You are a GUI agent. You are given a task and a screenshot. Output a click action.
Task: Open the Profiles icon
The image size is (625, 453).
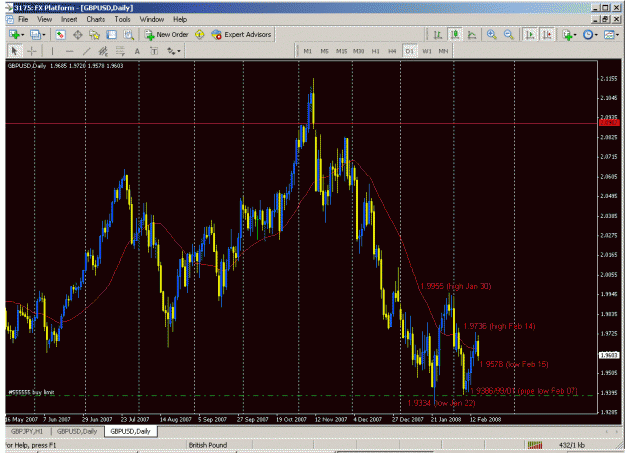(35, 35)
